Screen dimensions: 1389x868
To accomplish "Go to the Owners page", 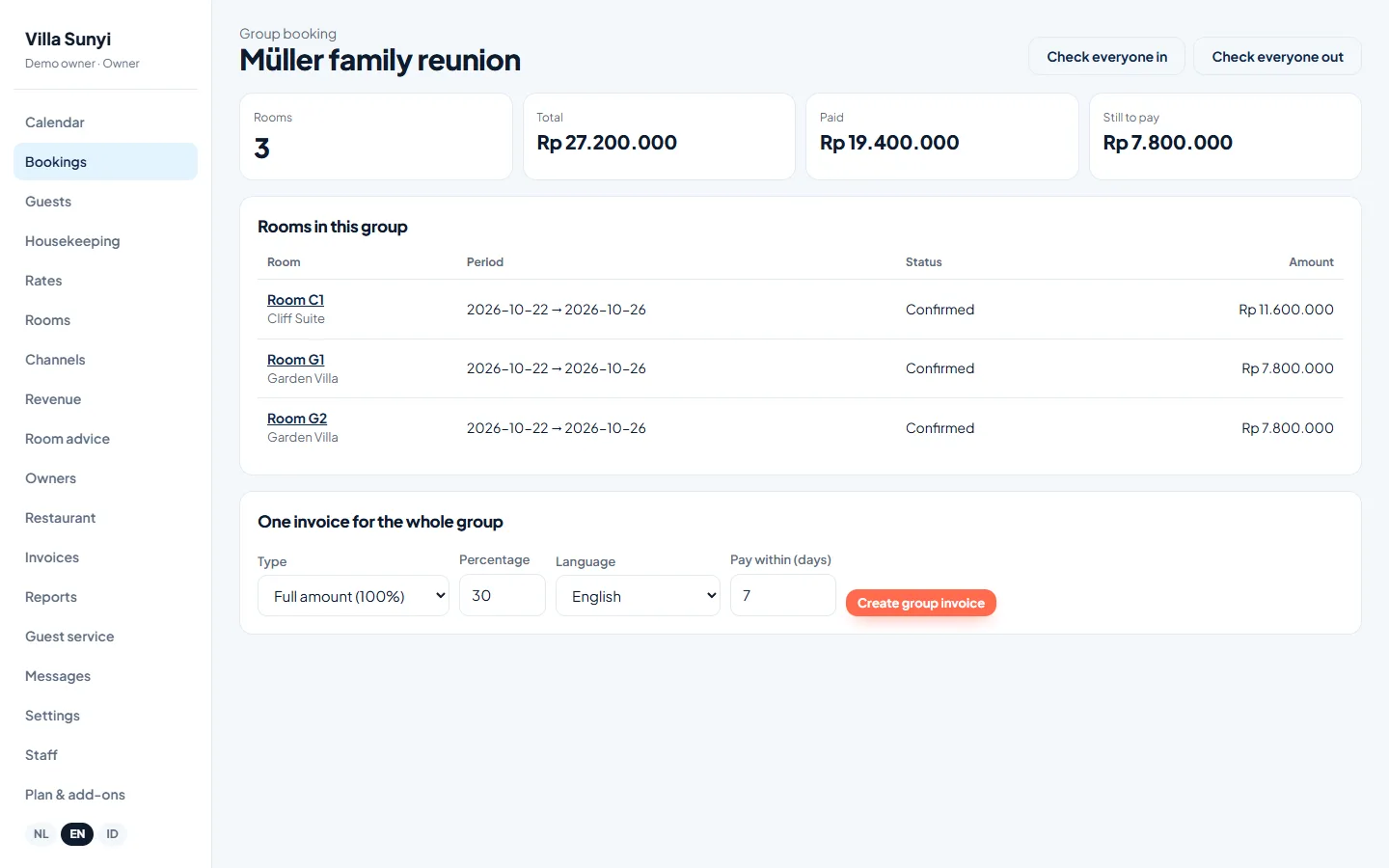I will coord(105,478).
